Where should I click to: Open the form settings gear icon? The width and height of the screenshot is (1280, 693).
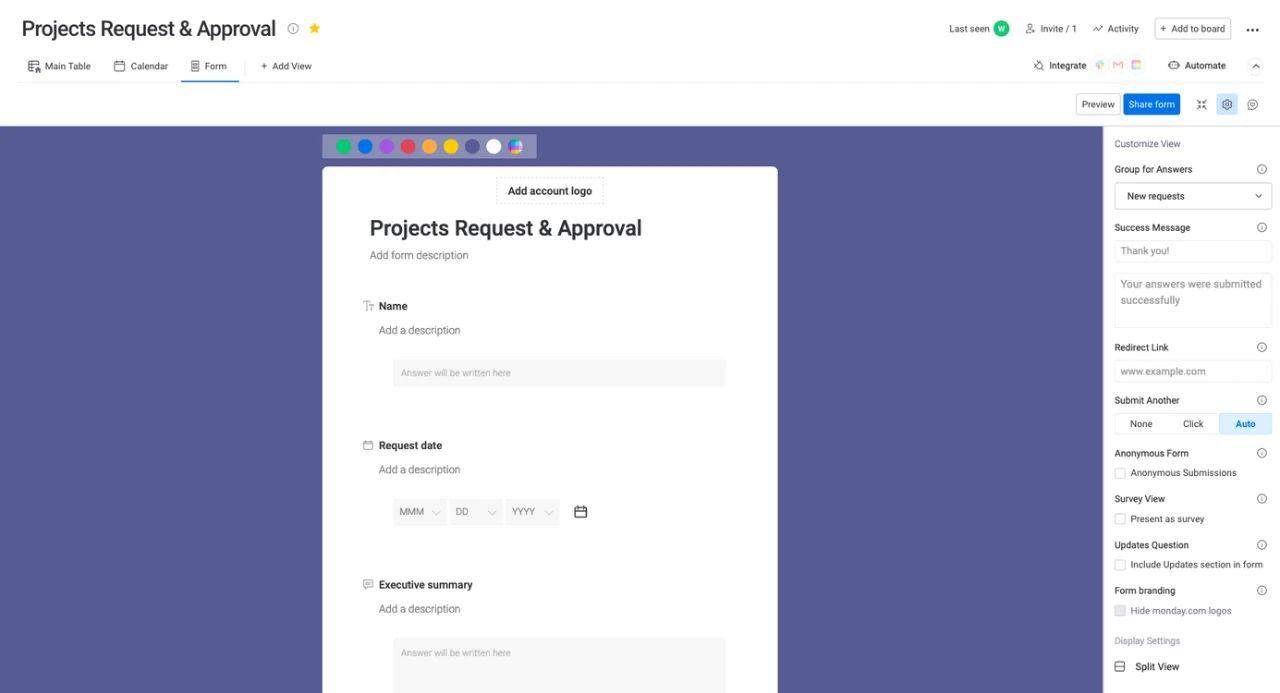point(1227,104)
